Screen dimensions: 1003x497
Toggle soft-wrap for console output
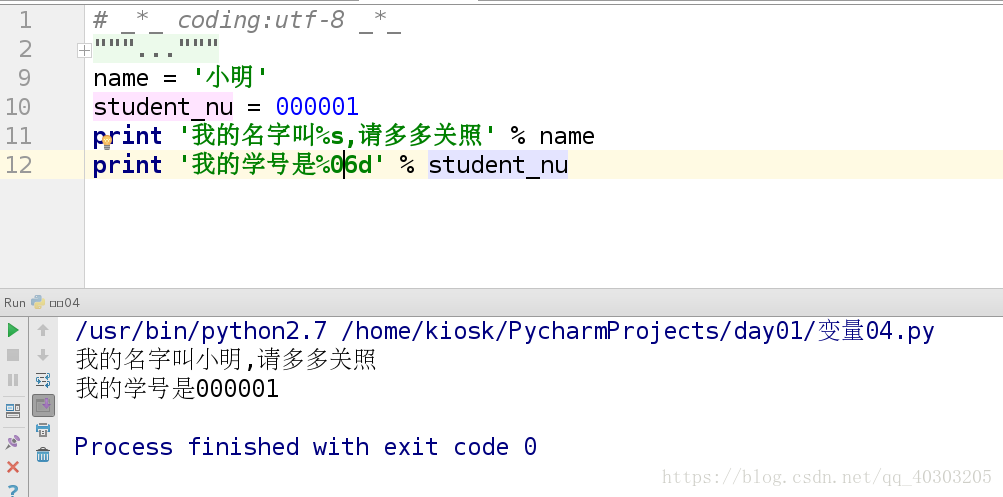(x=43, y=380)
